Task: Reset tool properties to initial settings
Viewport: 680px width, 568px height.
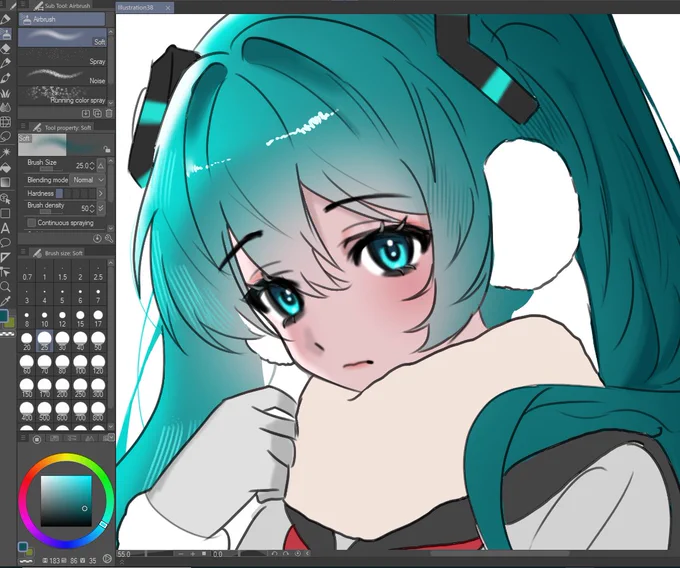Action: coord(97,238)
